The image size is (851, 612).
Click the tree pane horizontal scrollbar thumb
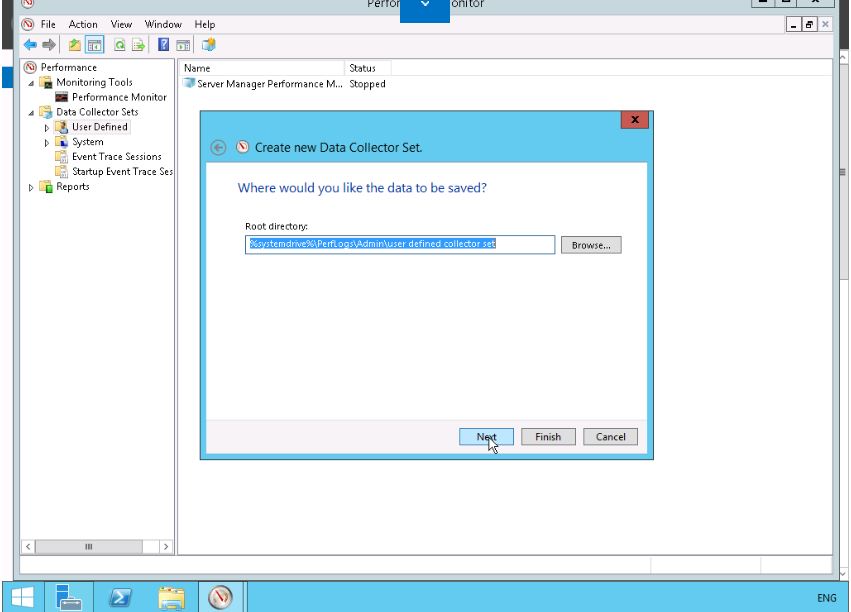(x=89, y=546)
